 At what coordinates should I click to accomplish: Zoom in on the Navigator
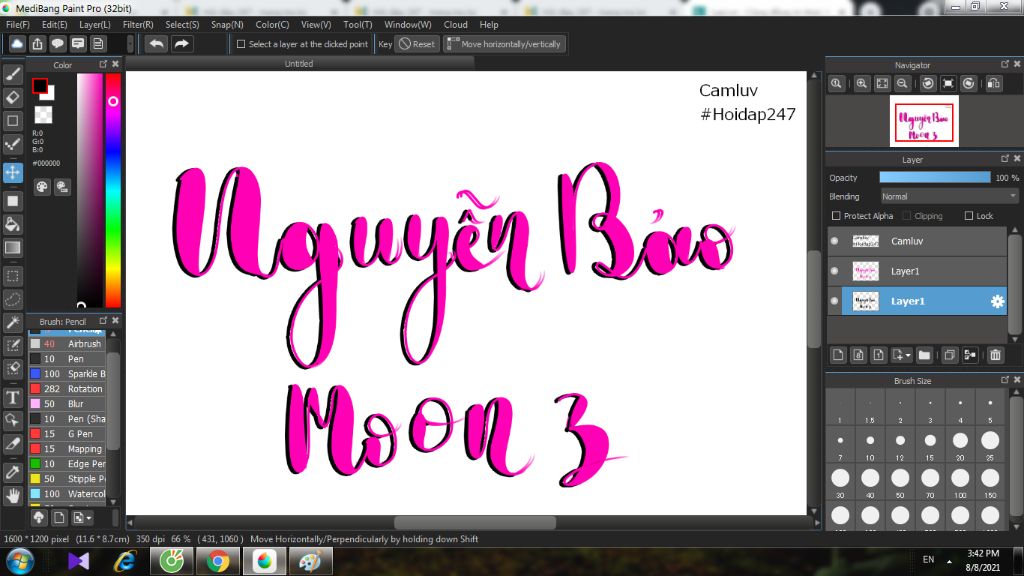coord(862,84)
